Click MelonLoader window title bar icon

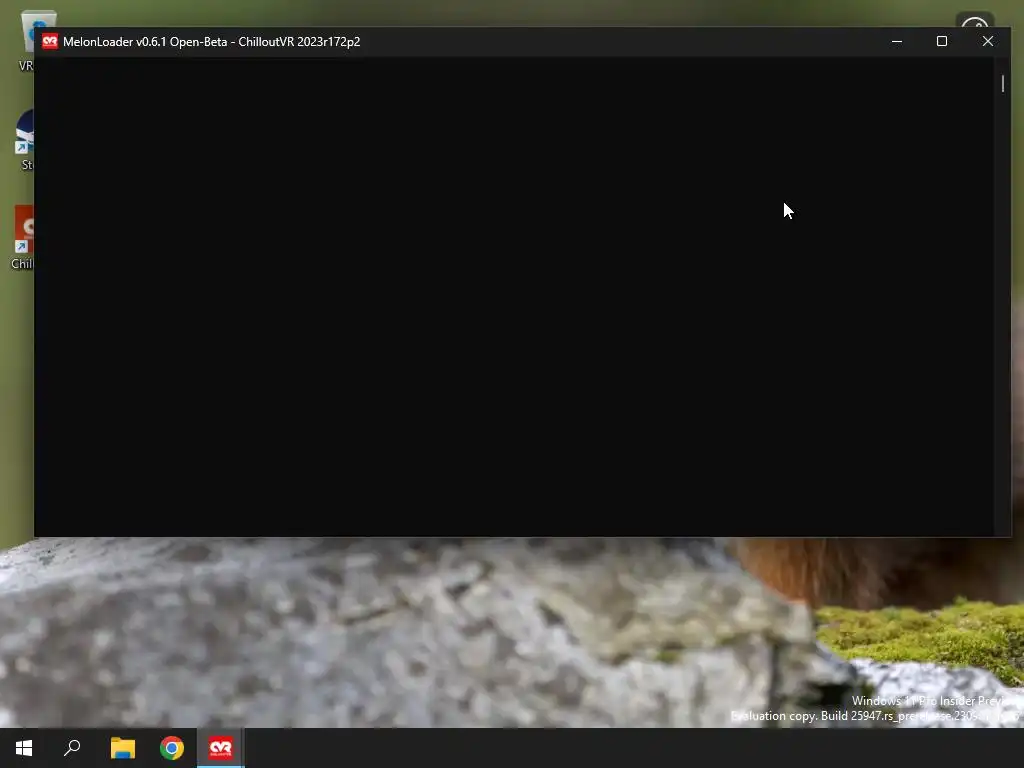(x=50, y=42)
